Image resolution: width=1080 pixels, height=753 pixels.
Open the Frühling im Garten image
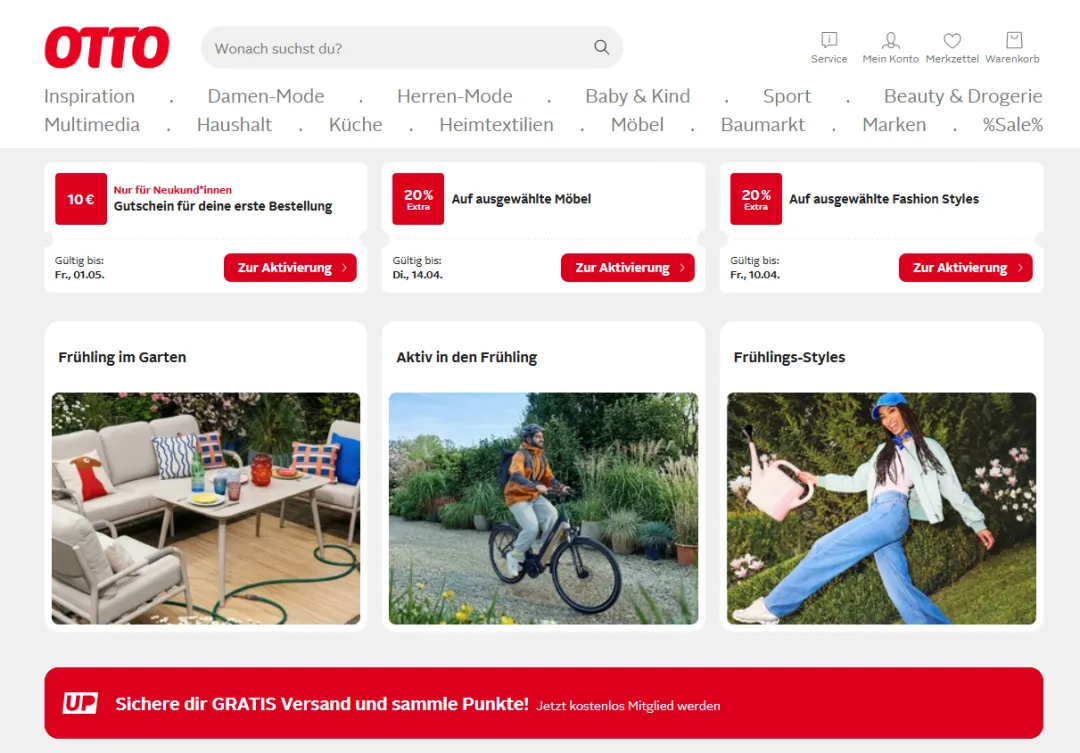point(206,508)
